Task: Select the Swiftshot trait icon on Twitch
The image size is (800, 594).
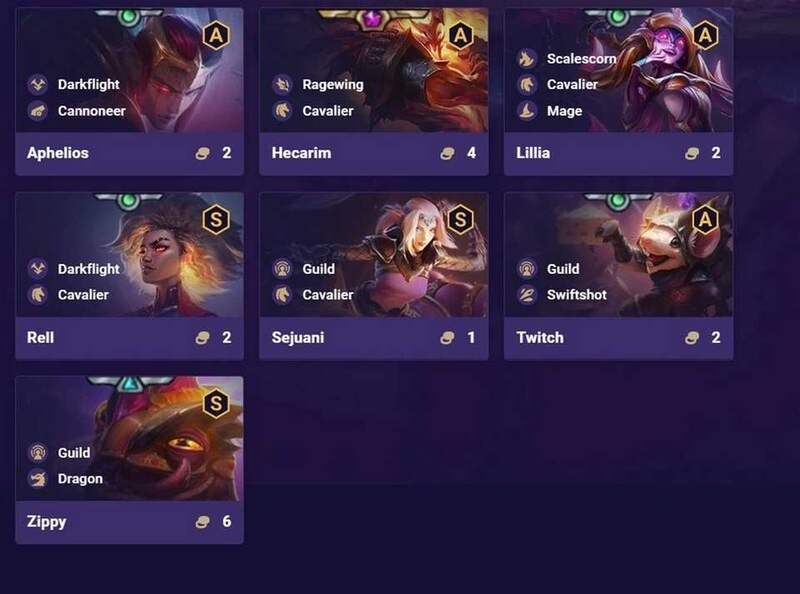Action: pos(527,294)
